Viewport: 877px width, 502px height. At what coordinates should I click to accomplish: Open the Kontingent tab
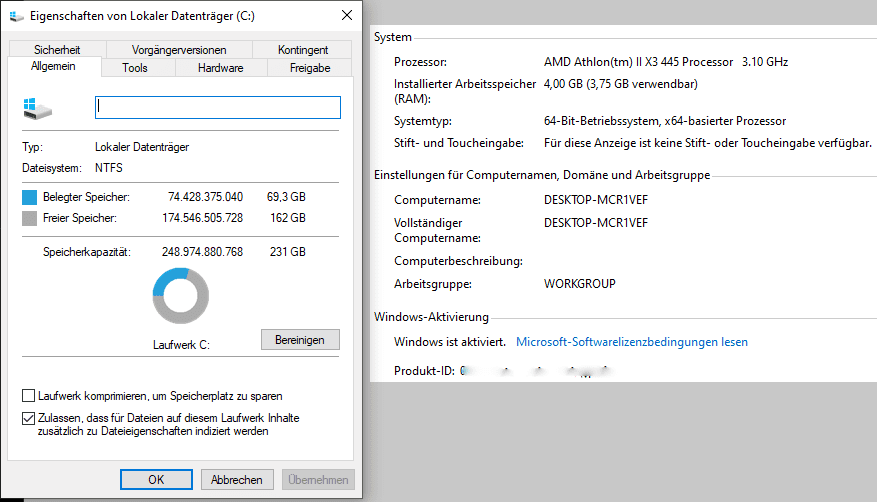click(303, 49)
